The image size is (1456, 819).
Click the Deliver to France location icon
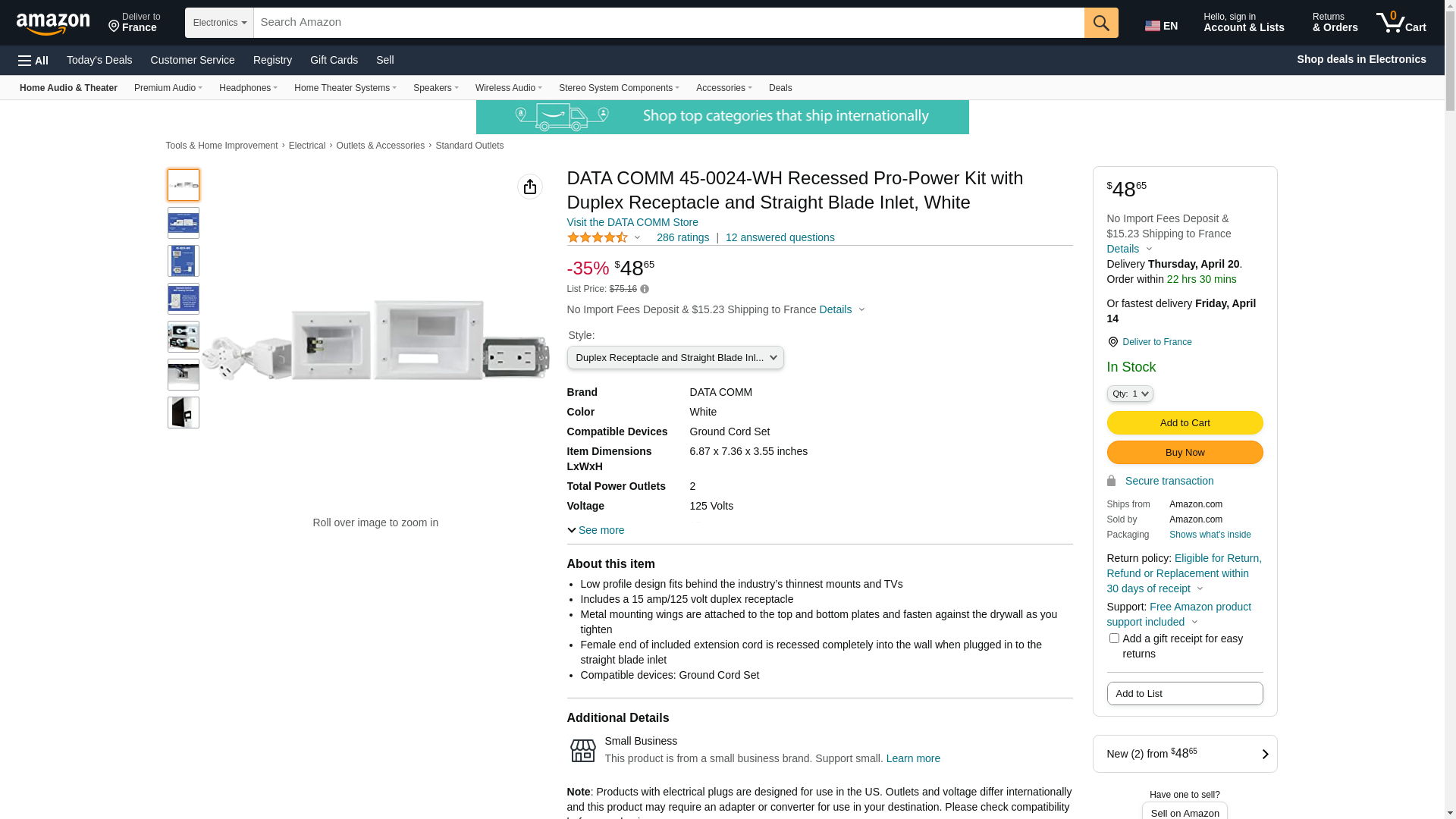[1112, 342]
